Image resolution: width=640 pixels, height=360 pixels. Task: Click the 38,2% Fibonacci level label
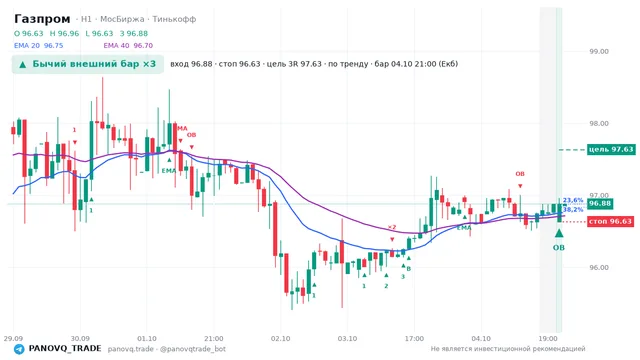pos(573,210)
